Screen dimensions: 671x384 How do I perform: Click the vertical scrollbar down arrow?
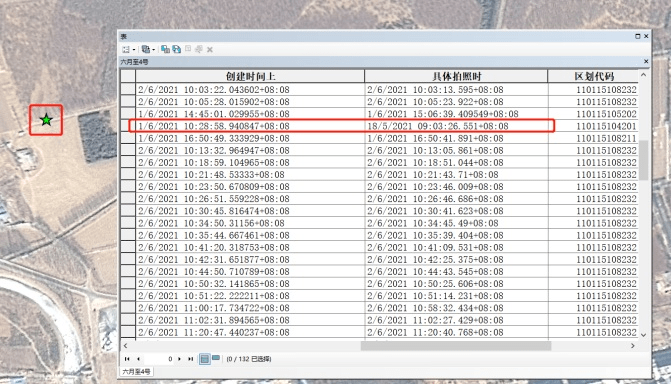click(x=643, y=334)
